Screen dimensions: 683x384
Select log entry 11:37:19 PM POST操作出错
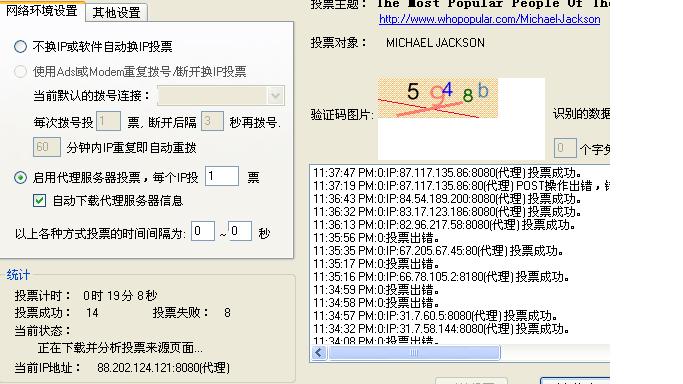pos(461,185)
